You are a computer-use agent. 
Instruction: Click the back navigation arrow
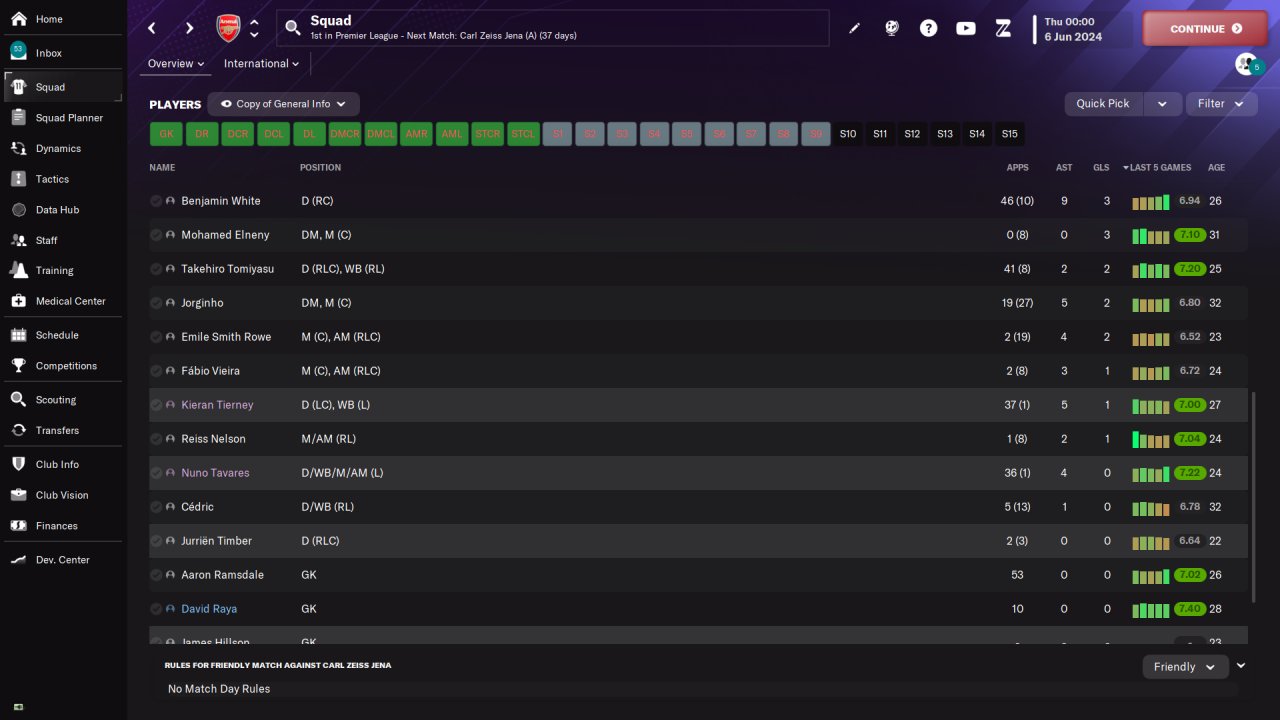[x=152, y=28]
